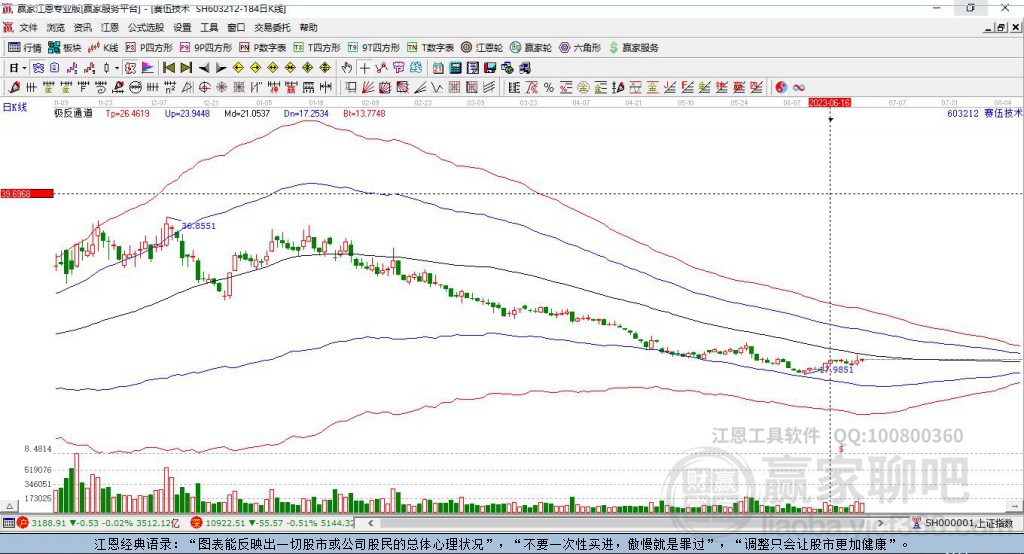Open the calculator icon
The image size is (1024, 554).
click(455, 68)
